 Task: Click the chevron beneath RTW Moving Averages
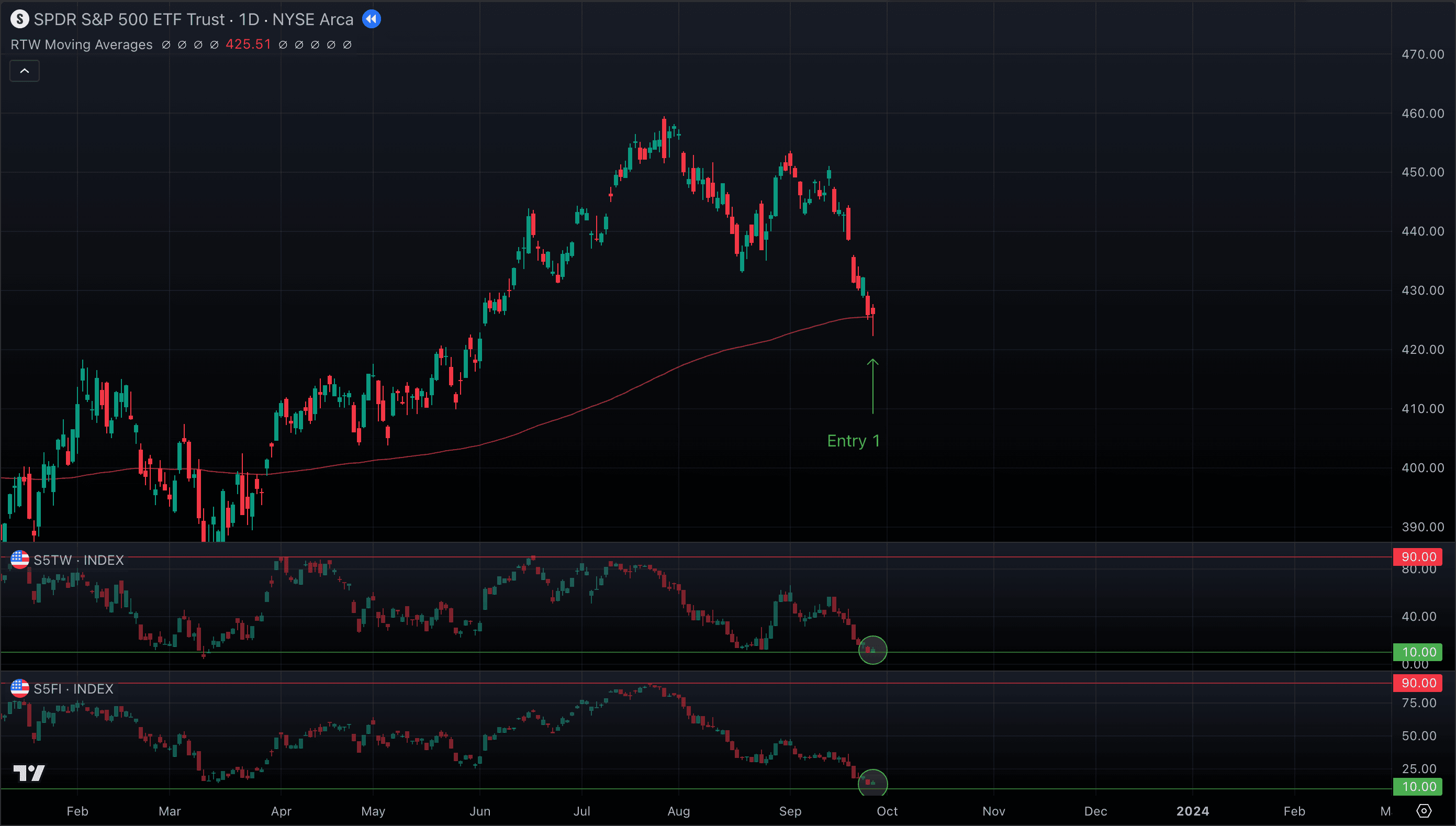[25, 70]
